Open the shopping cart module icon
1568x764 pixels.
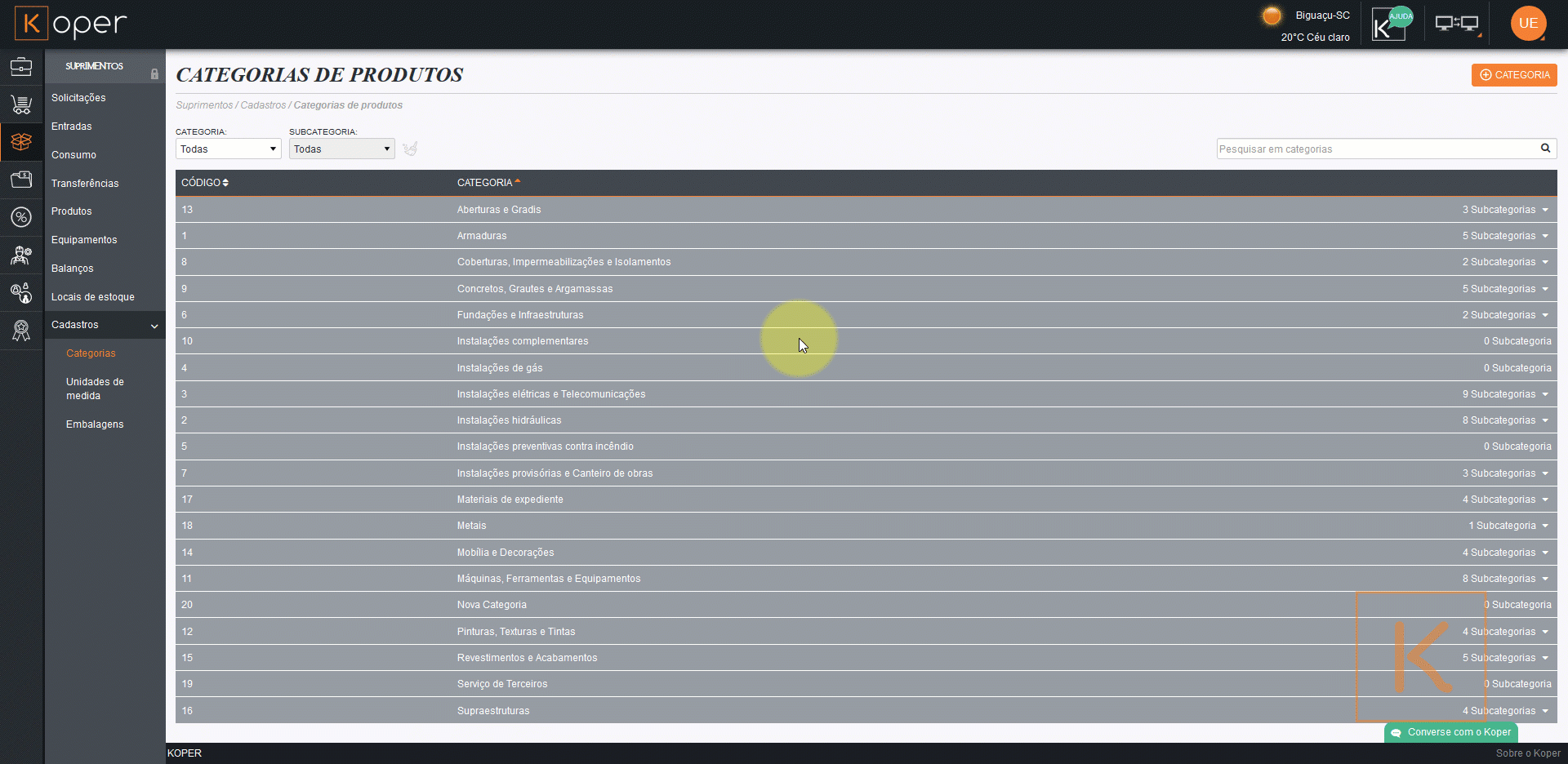[x=21, y=104]
